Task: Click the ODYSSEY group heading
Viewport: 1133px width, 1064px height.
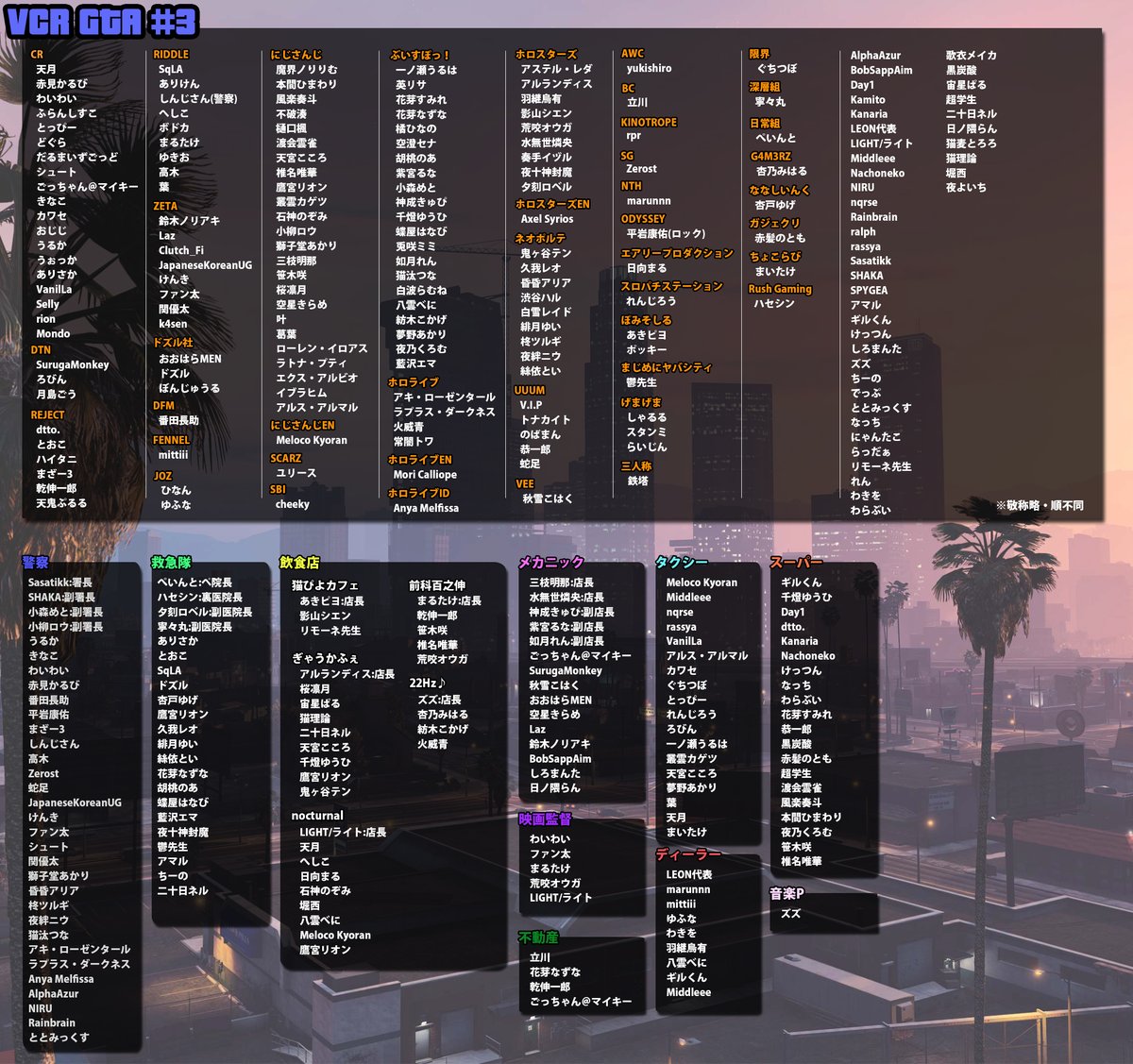Action: (643, 218)
